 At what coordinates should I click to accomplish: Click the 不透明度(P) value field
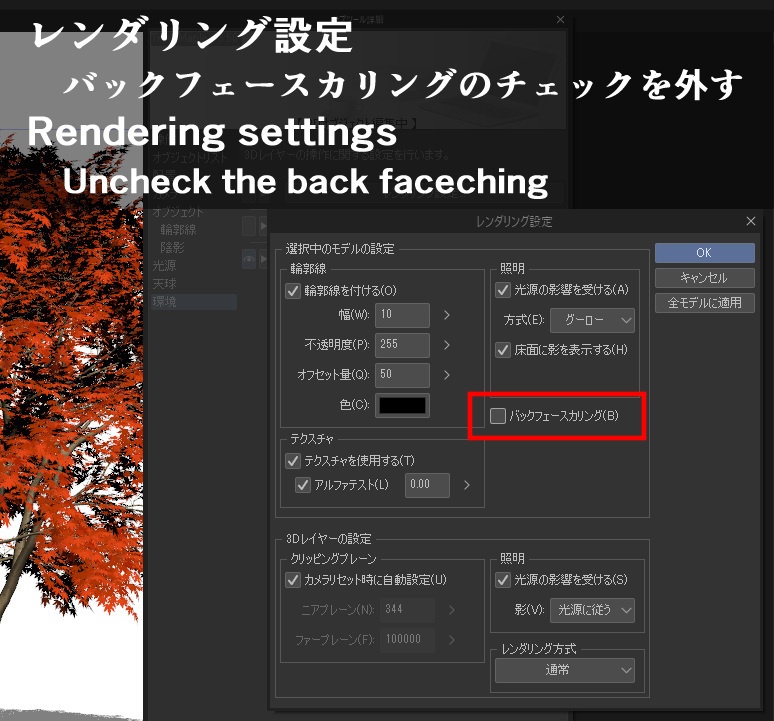click(x=402, y=345)
